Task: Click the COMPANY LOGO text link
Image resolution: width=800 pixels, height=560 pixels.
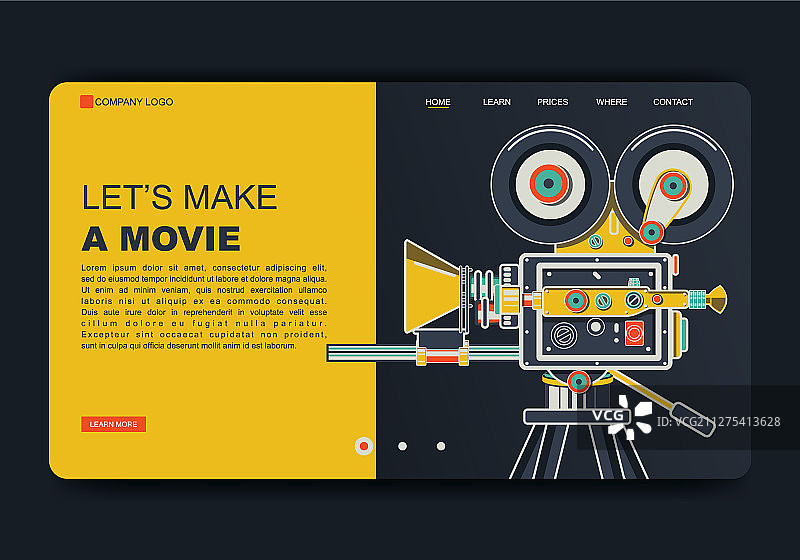Action: [134, 102]
